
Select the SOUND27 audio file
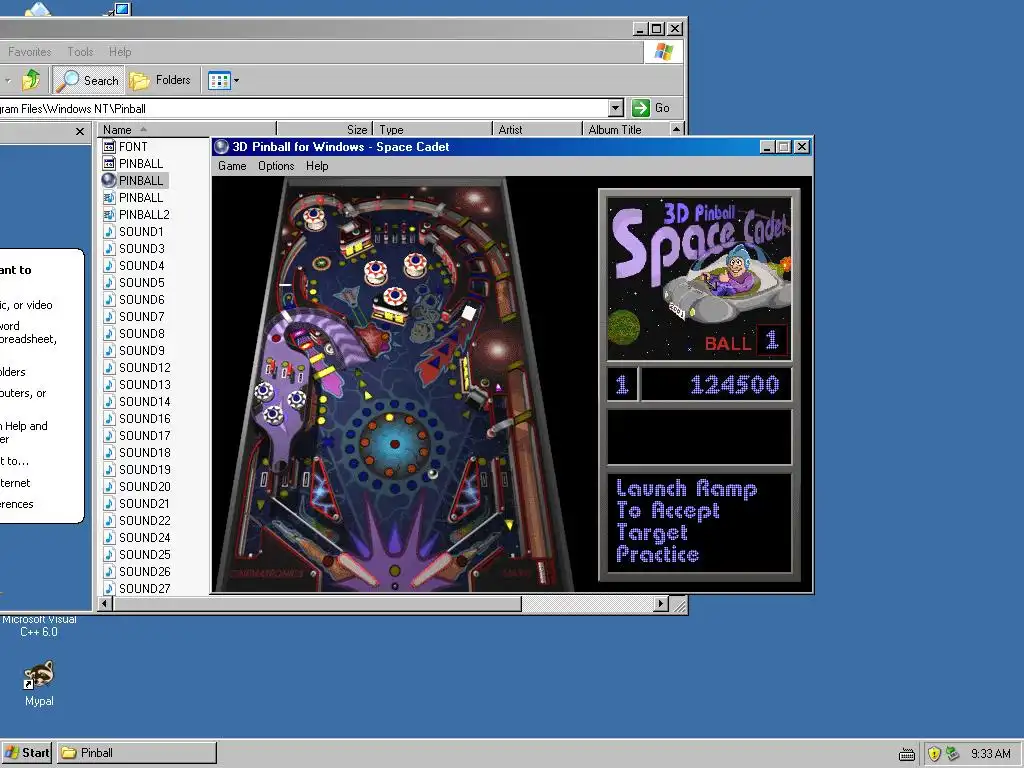pos(137,588)
